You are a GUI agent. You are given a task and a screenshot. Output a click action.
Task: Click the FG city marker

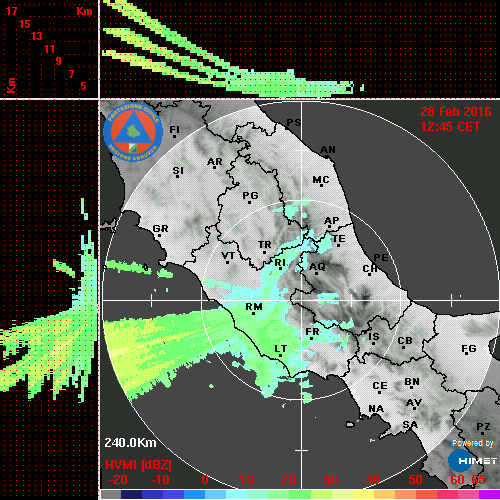[x=467, y=354]
